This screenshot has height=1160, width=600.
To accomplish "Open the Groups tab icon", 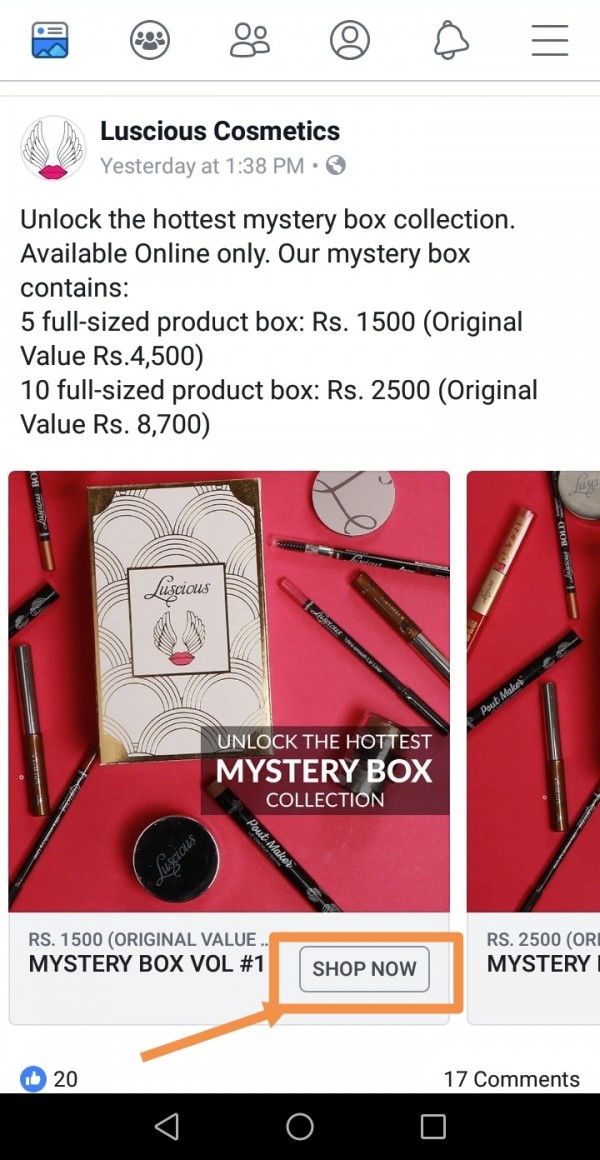I will click(150, 40).
